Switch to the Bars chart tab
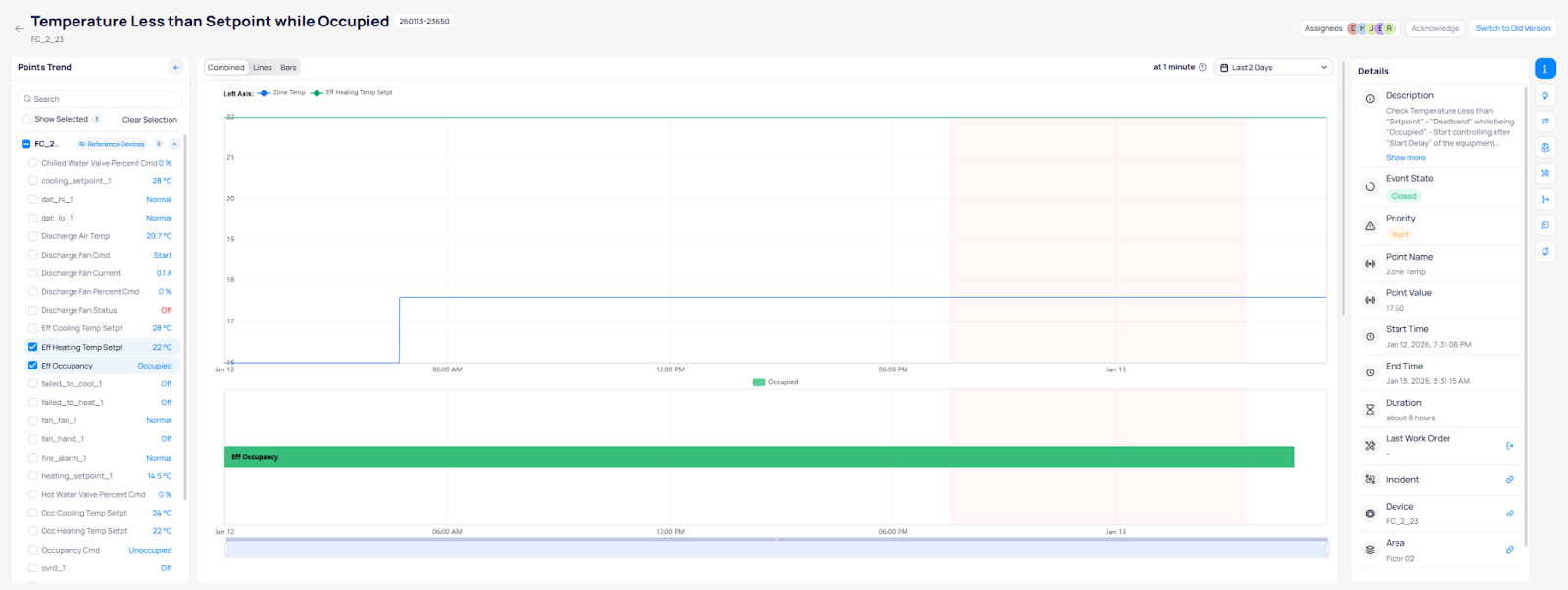The height and width of the screenshot is (590, 1568). [288, 68]
